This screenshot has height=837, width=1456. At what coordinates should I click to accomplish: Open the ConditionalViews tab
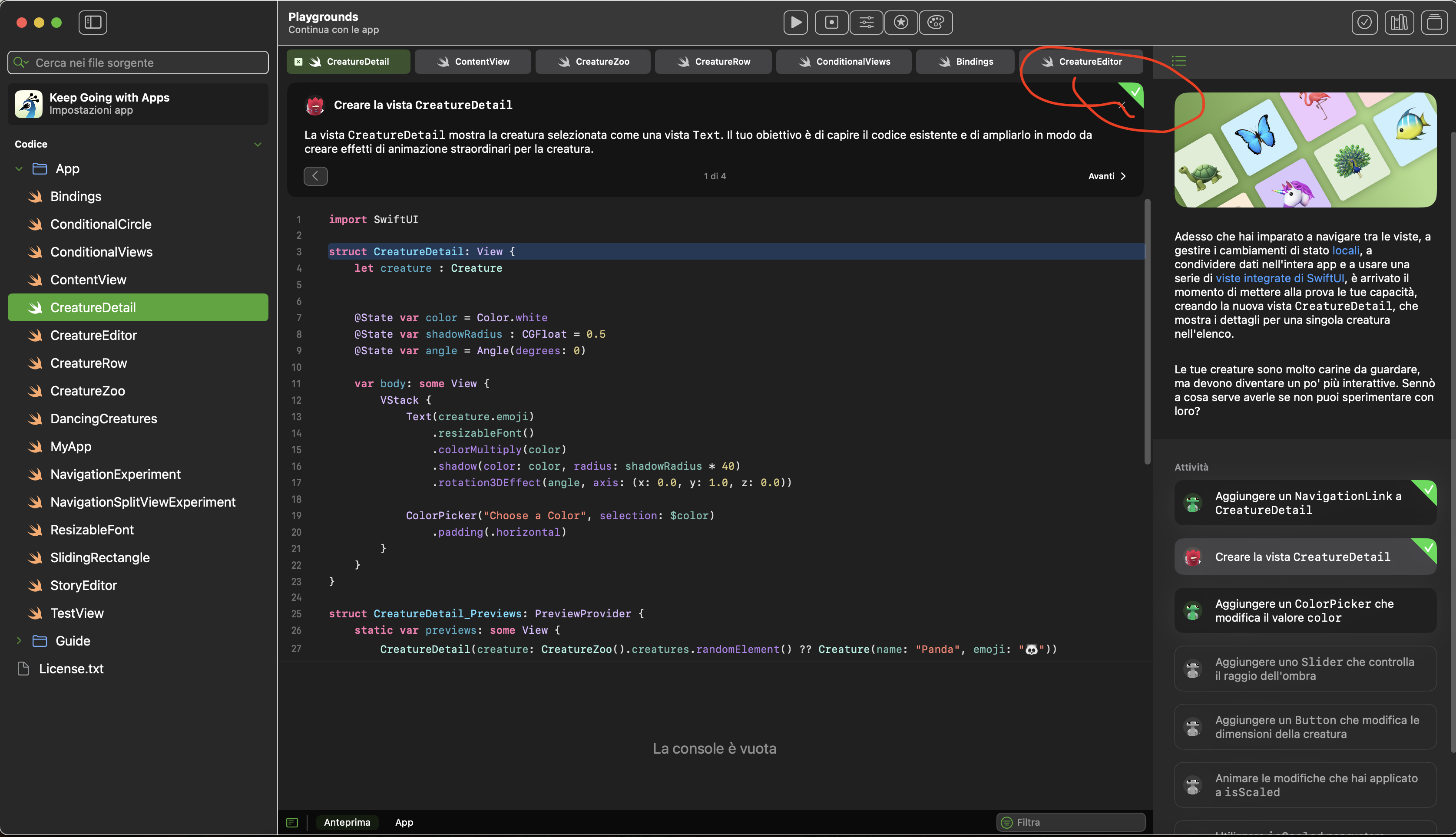tap(844, 62)
